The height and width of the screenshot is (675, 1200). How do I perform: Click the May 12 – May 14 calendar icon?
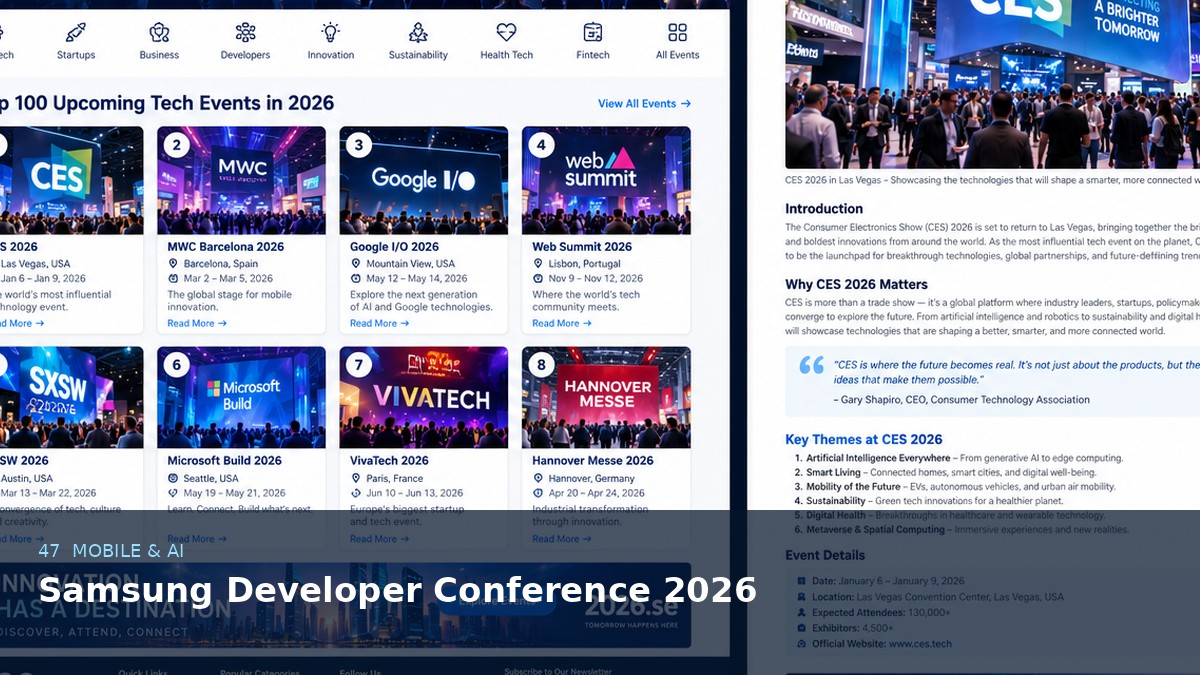click(356, 279)
